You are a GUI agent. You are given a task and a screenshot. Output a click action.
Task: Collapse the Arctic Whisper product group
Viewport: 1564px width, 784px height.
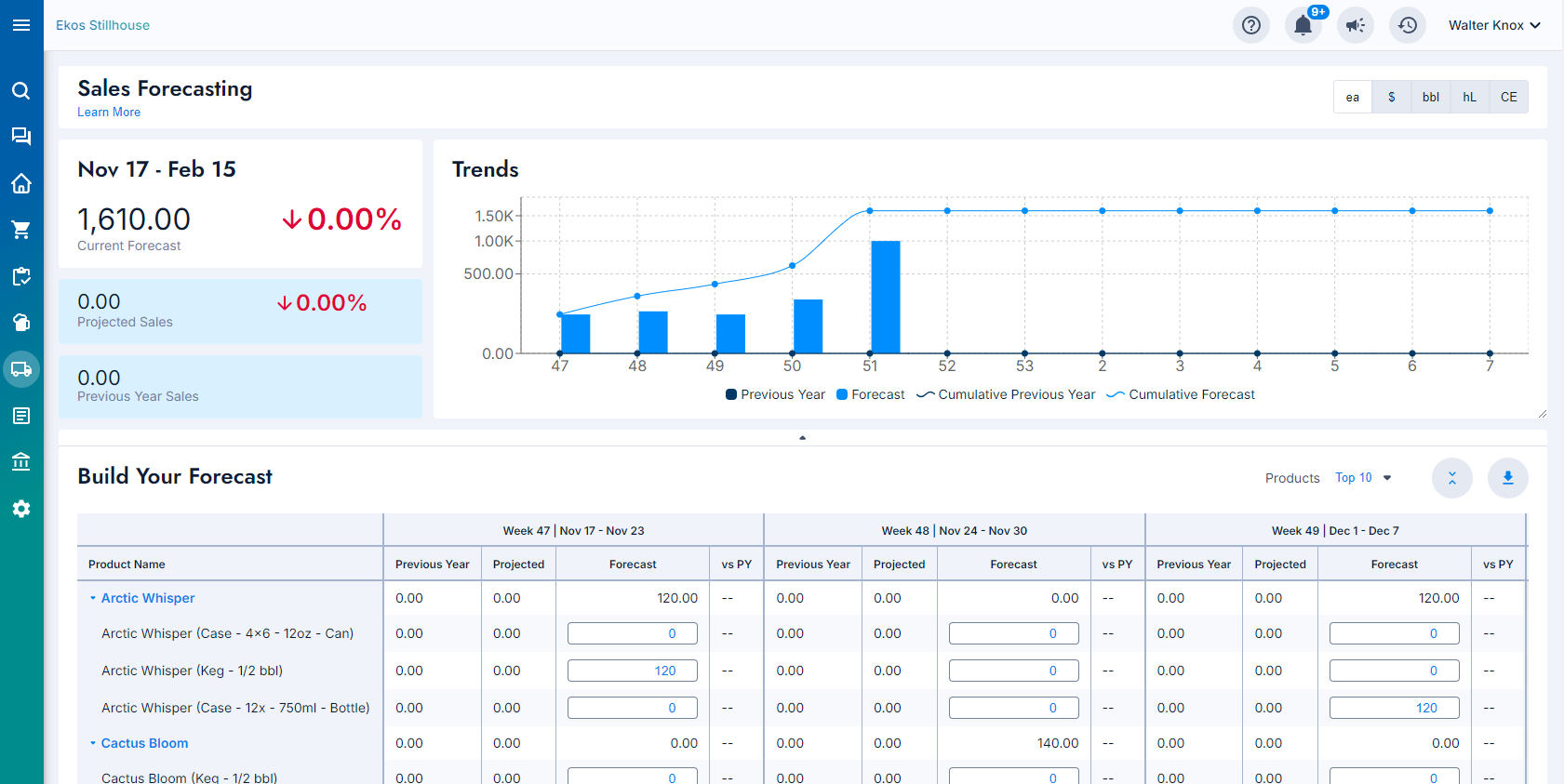click(x=93, y=598)
